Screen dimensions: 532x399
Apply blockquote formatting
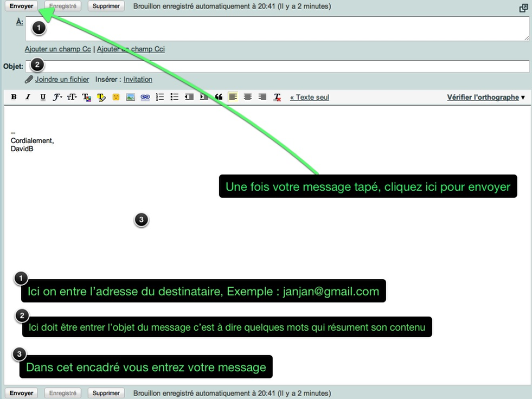click(x=218, y=97)
